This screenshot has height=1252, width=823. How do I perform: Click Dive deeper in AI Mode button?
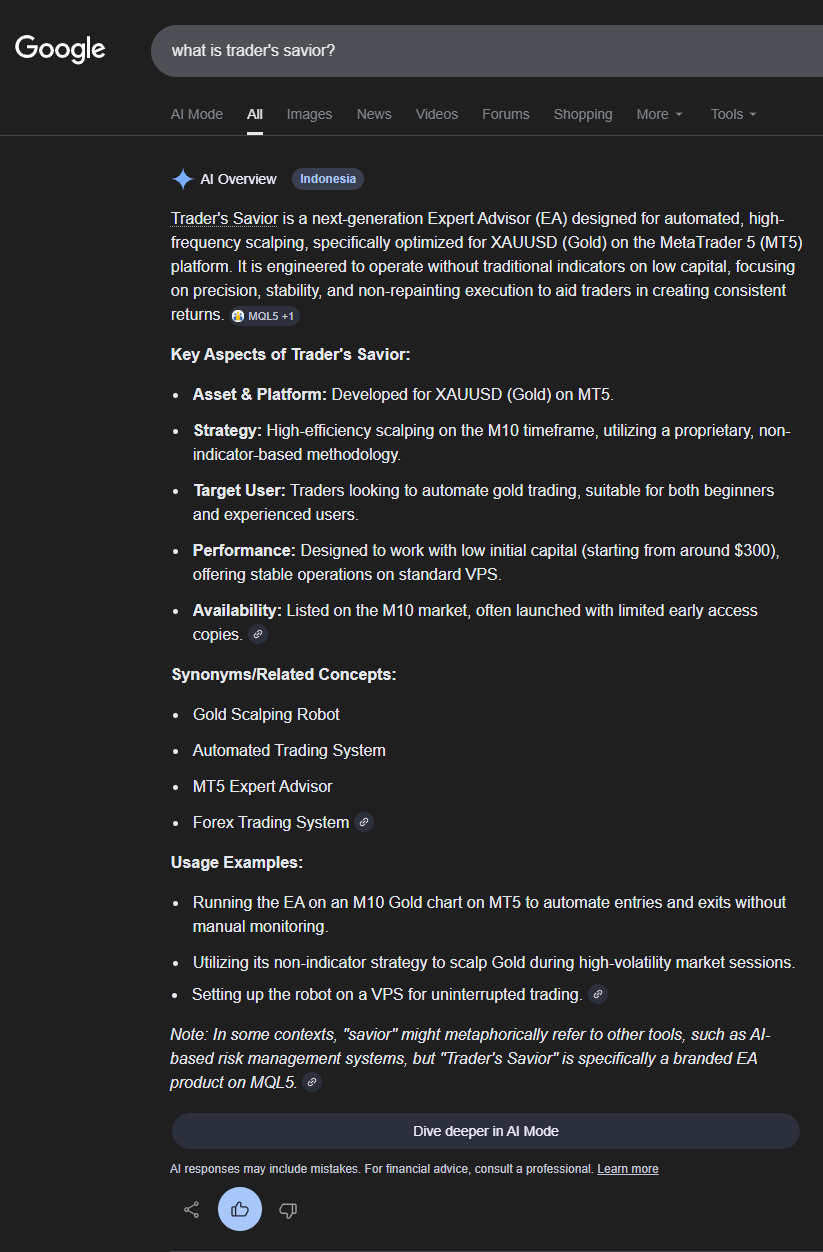[486, 1131]
